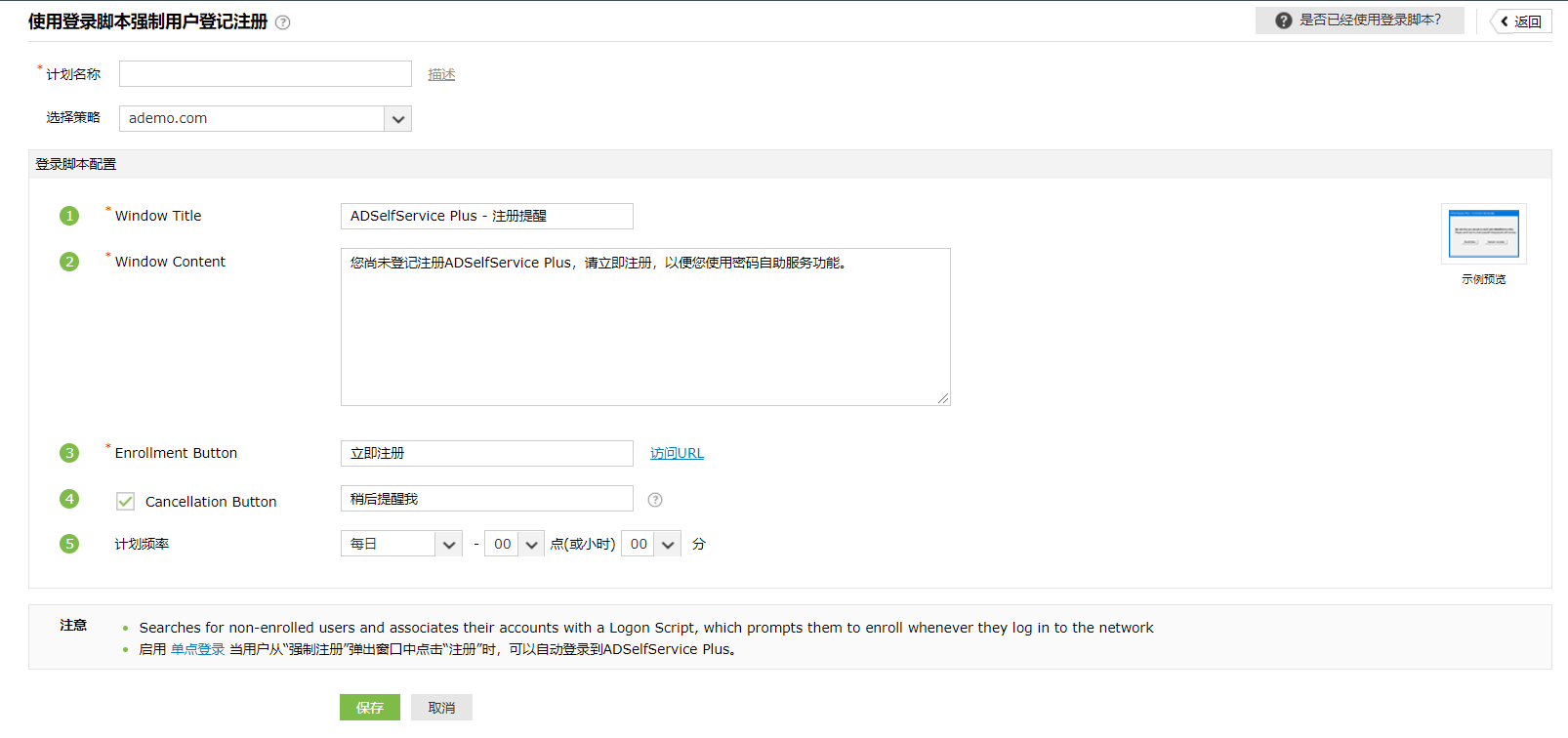The height and width of the screenshot is (738, 1568).
Task: Click the Window Content label text
Action: pos(170,262)
